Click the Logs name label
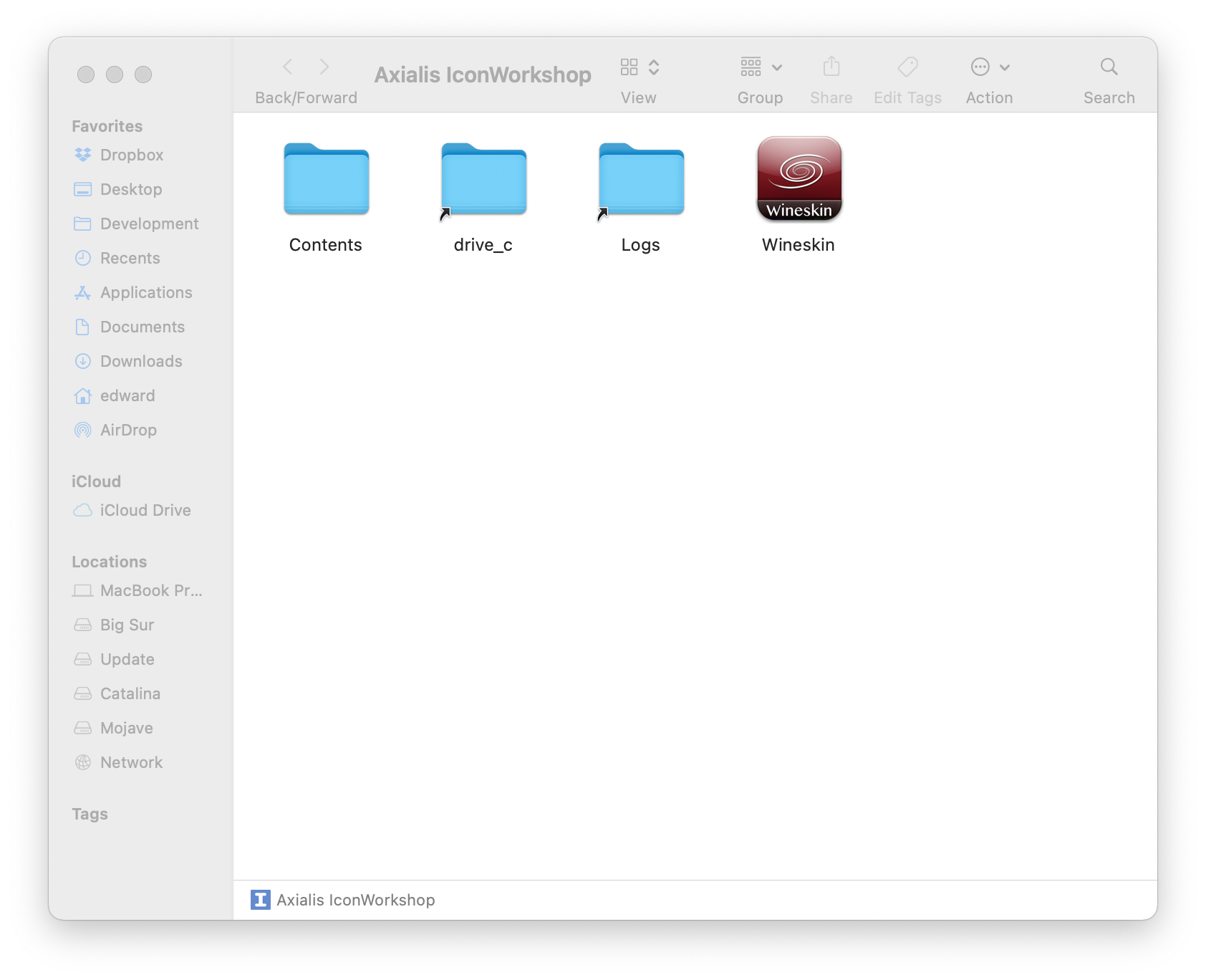The width and height of the screenshot is (1206, 980). tap(641, 245)
